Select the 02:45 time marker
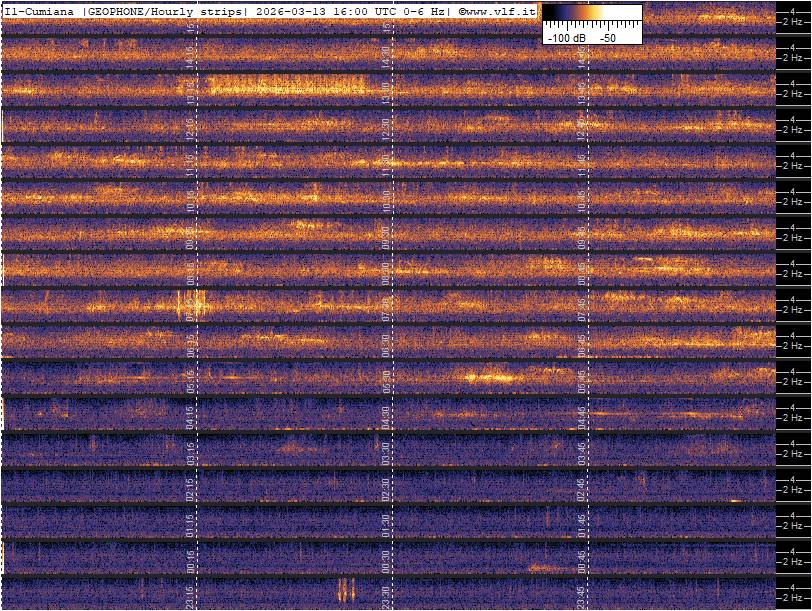Screen dimensions: 812x611 click(x=582, y=488)
